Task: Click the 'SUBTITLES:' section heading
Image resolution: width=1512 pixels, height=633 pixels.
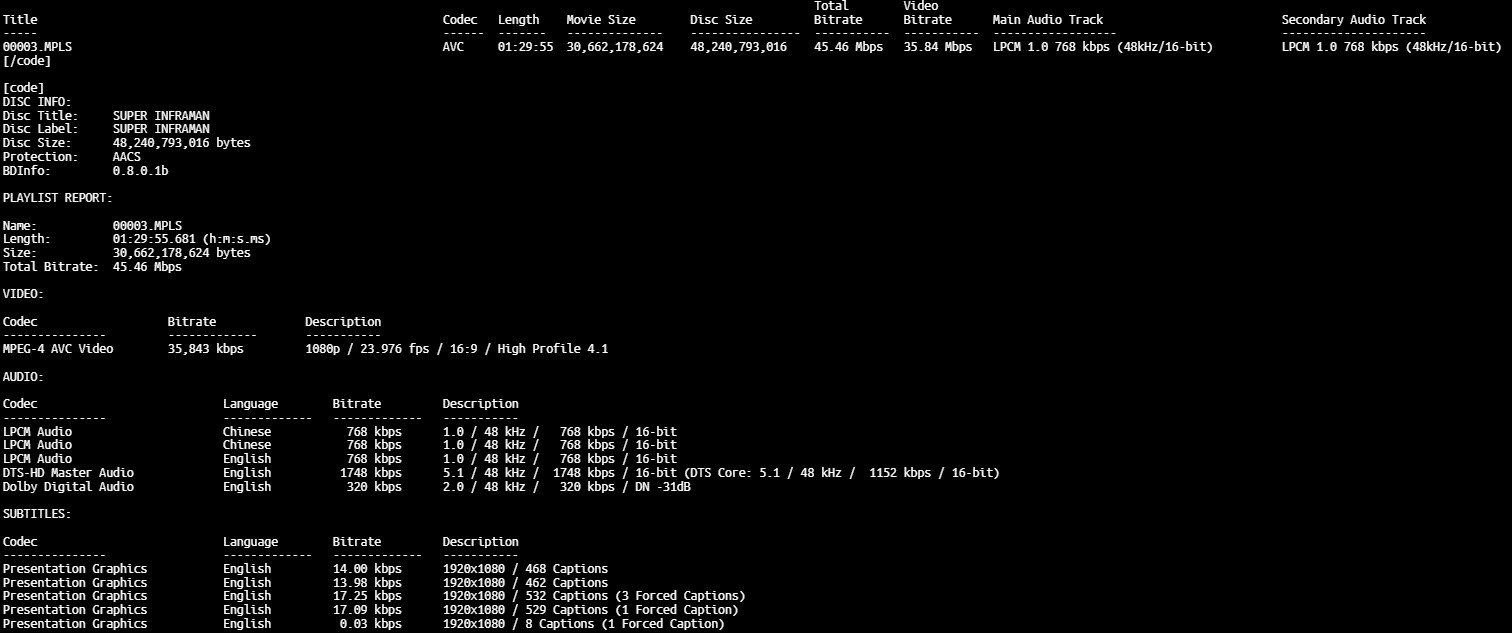Action: click(37, 514)
